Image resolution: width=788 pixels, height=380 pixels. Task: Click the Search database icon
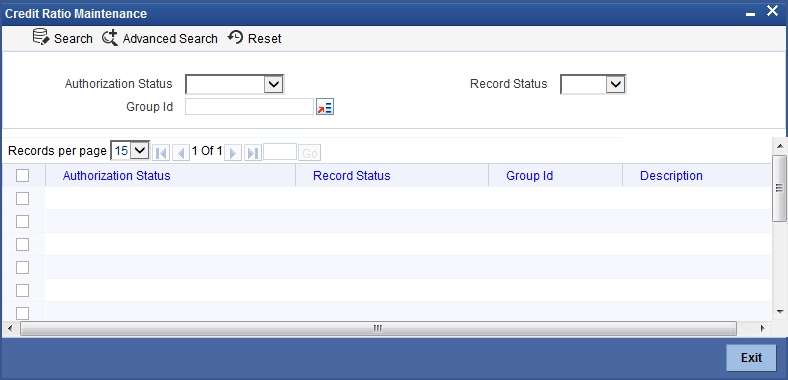(x=40, y=37)
